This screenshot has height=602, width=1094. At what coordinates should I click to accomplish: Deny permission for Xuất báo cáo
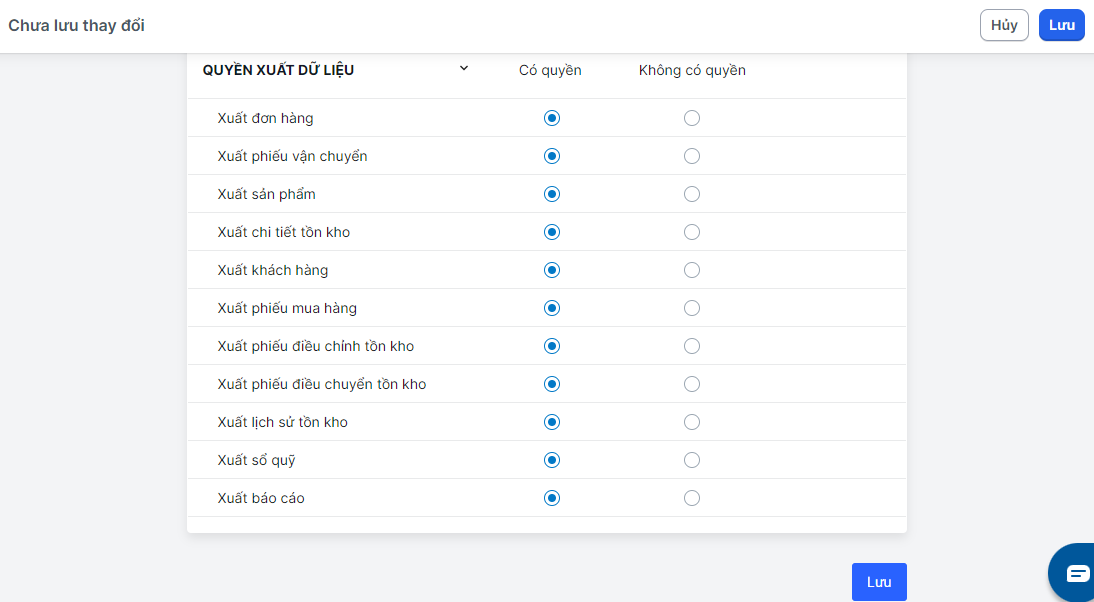click(692, 498)
